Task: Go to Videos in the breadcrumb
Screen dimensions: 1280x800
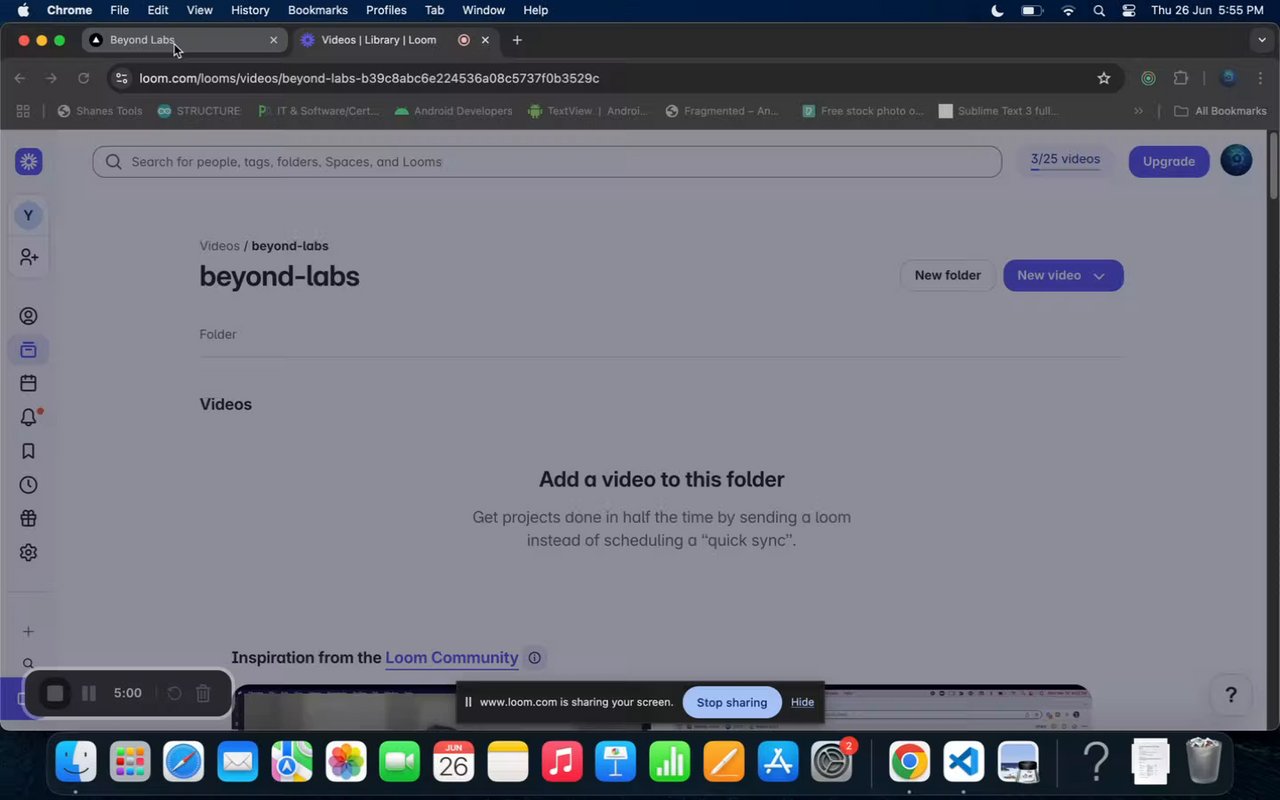Action: [220, 246]
